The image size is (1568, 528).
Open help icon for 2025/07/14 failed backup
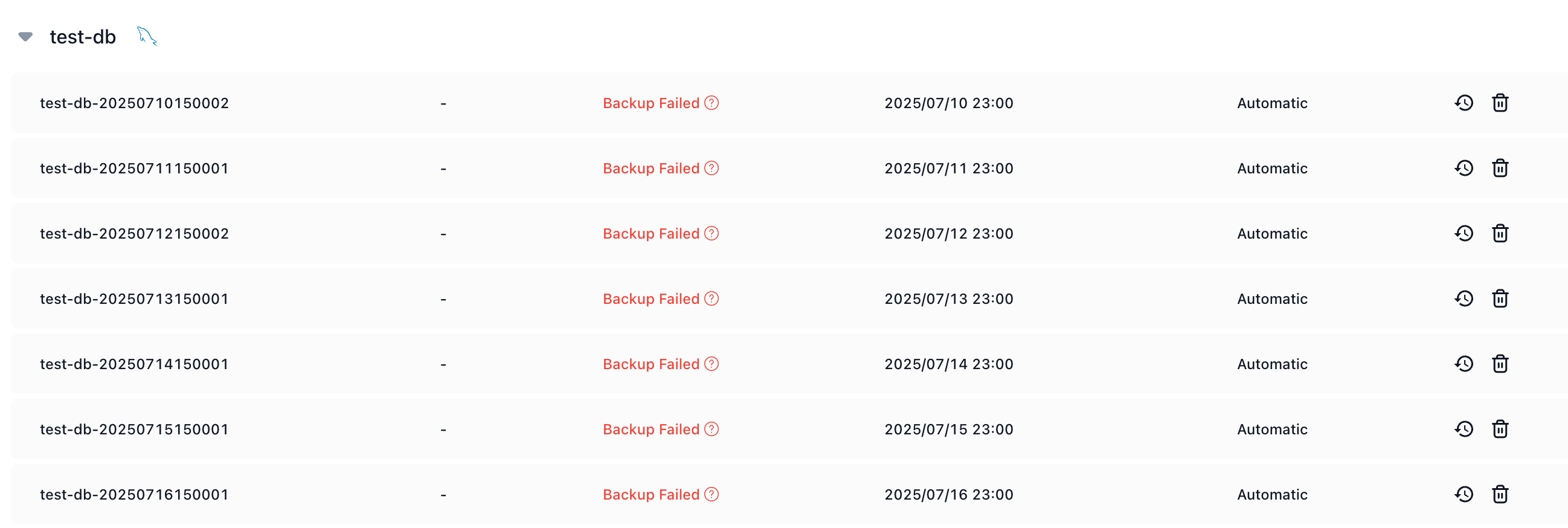coord(712,364)
